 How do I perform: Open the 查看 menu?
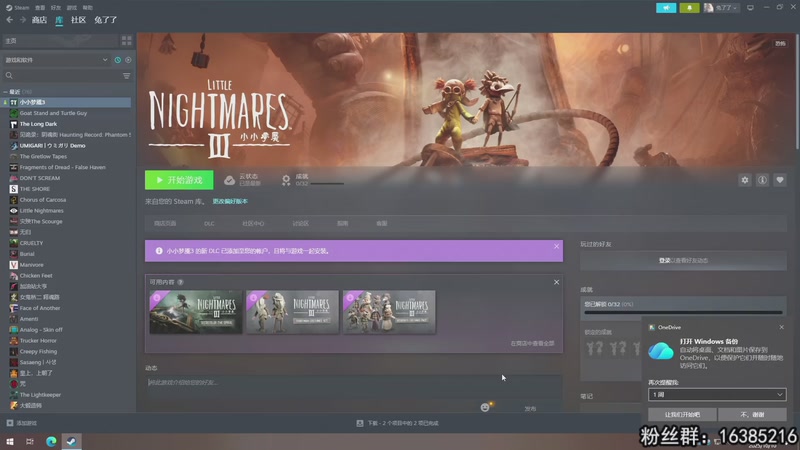coord(40,8)
